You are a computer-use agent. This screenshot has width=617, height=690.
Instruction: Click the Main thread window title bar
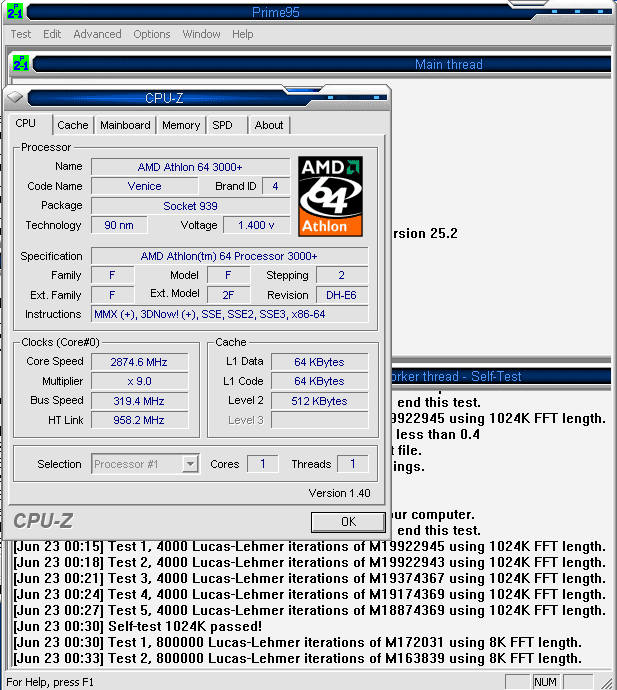click(x=322, y=64)
